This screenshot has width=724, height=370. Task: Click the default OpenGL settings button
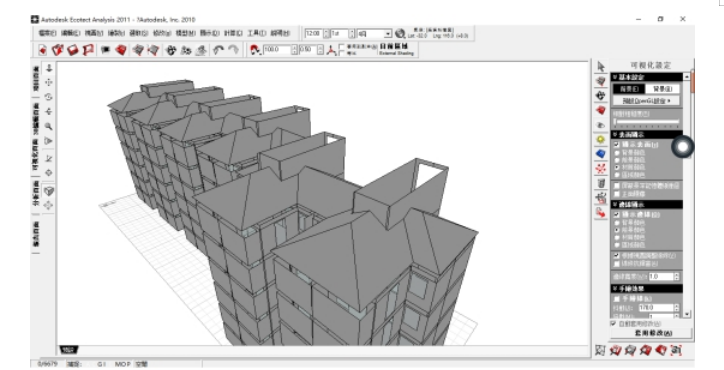pyautogui.click(x=647, y=100)
